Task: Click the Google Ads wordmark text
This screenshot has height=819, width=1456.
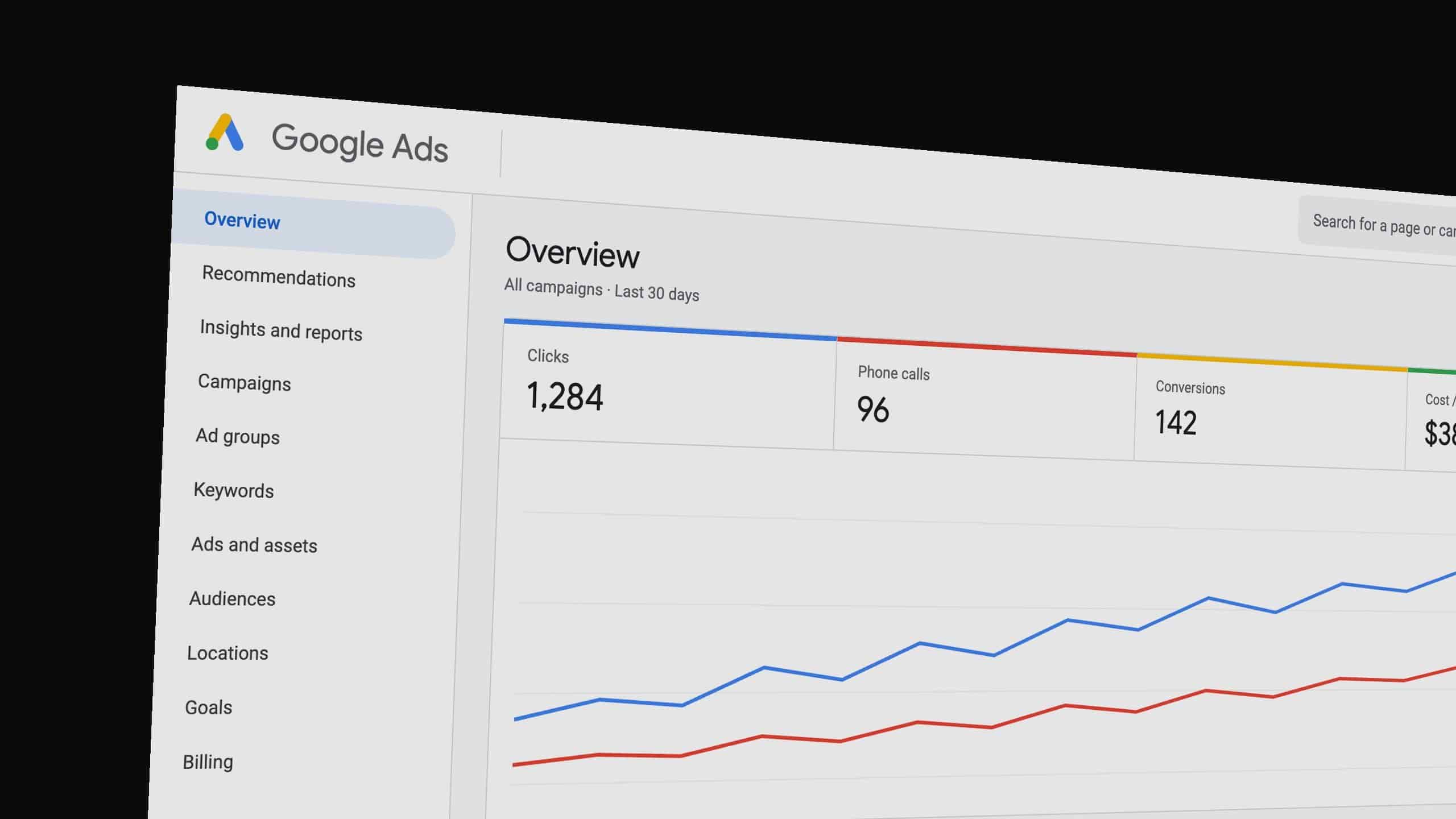Action: tap(359, 143)
